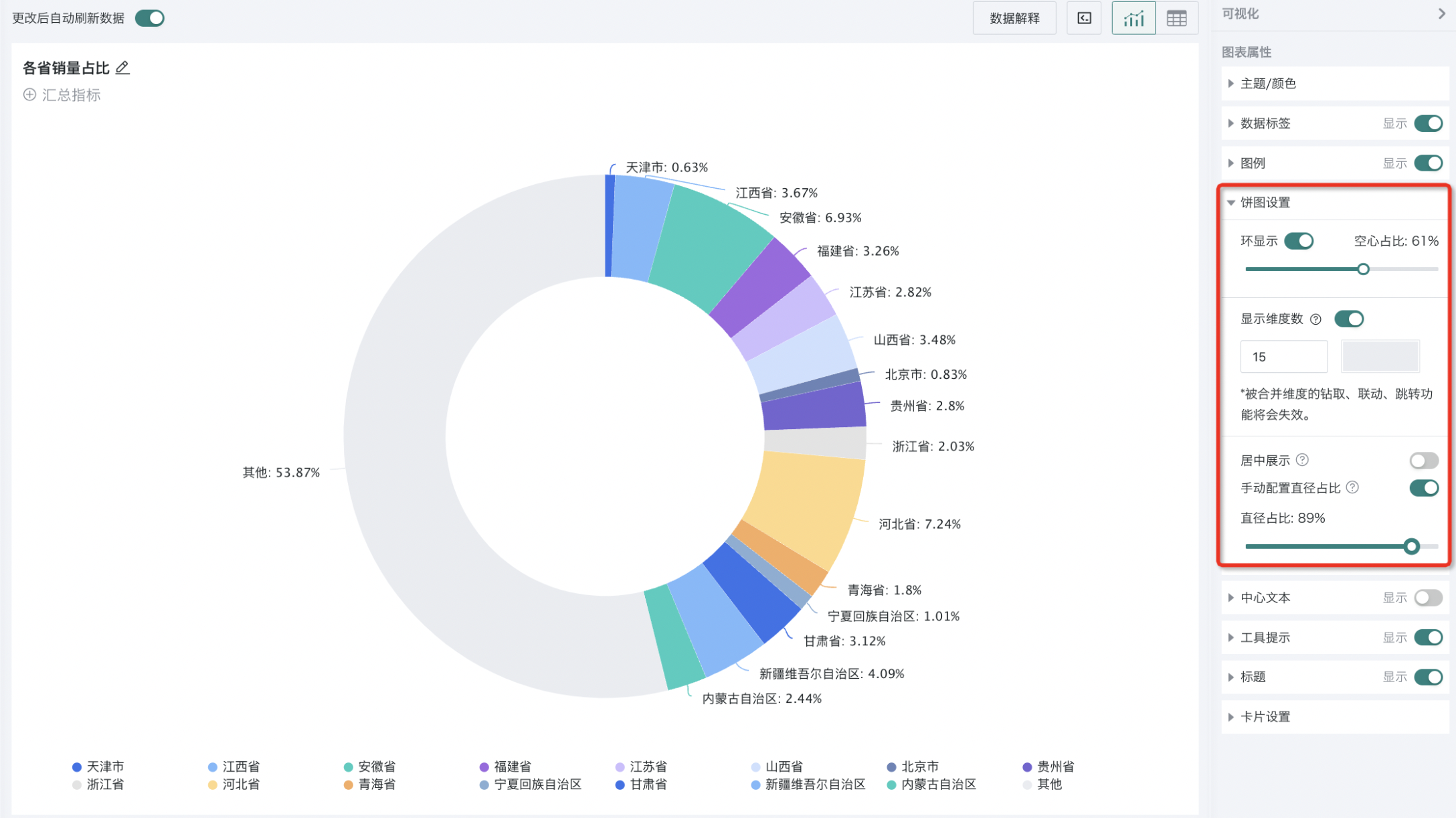
Task: Click the 新疆维吾尔自治区 legend dot
Action: pos(756,785)
